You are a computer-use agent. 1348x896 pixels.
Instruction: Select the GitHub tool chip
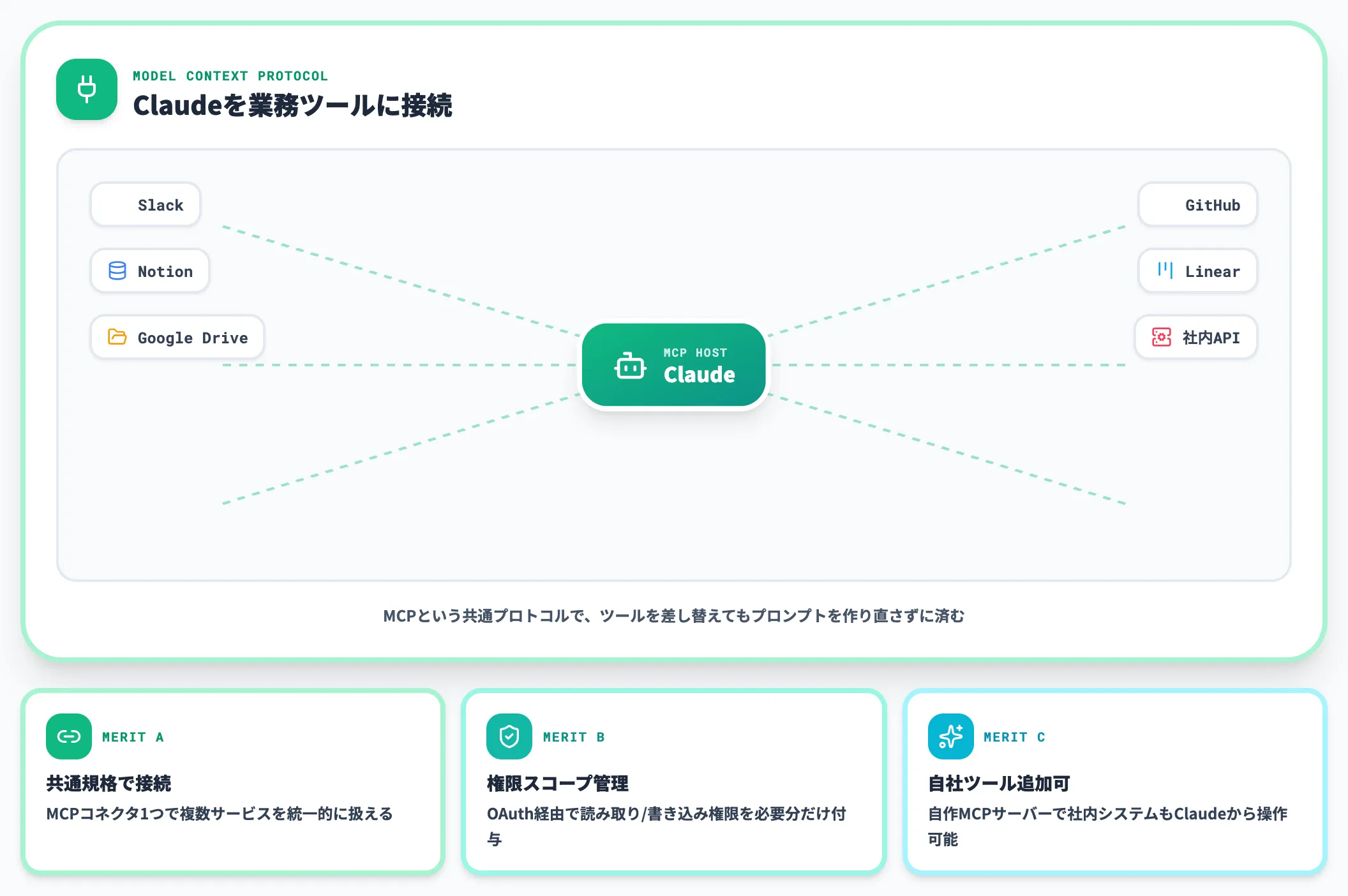click(x=1197, y=204)
